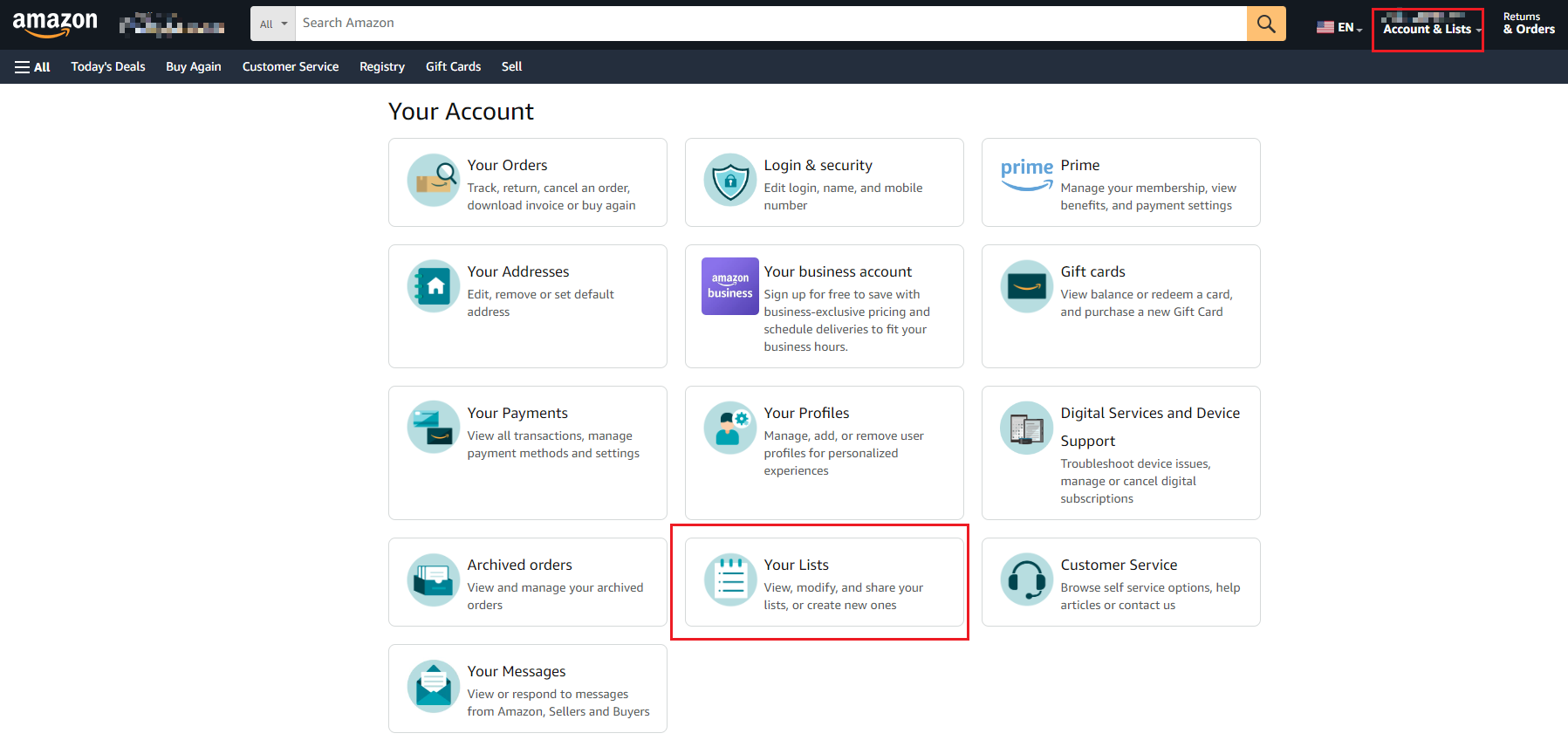Click the Your Orders box icon

pos(434,180)
